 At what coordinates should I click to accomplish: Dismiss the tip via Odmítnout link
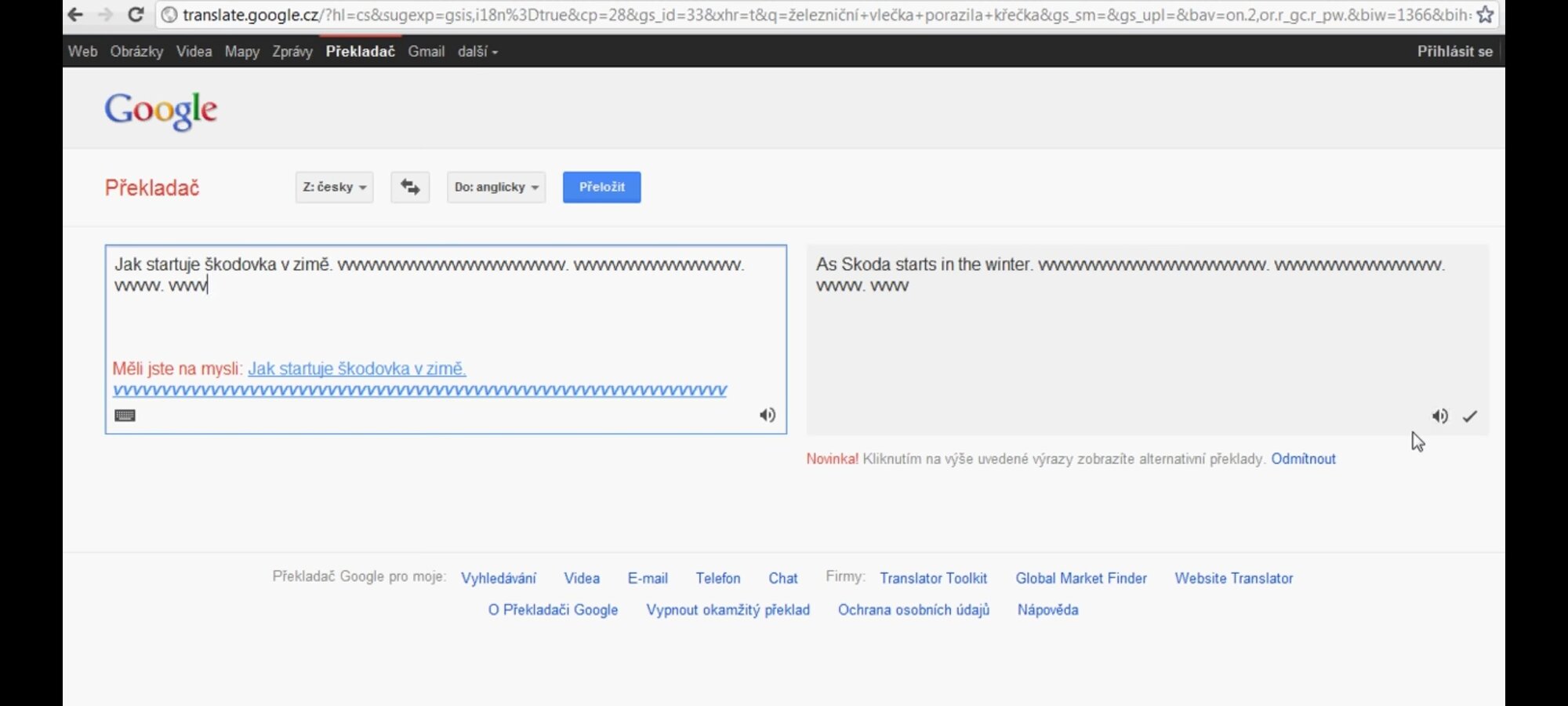point(1303,459)
